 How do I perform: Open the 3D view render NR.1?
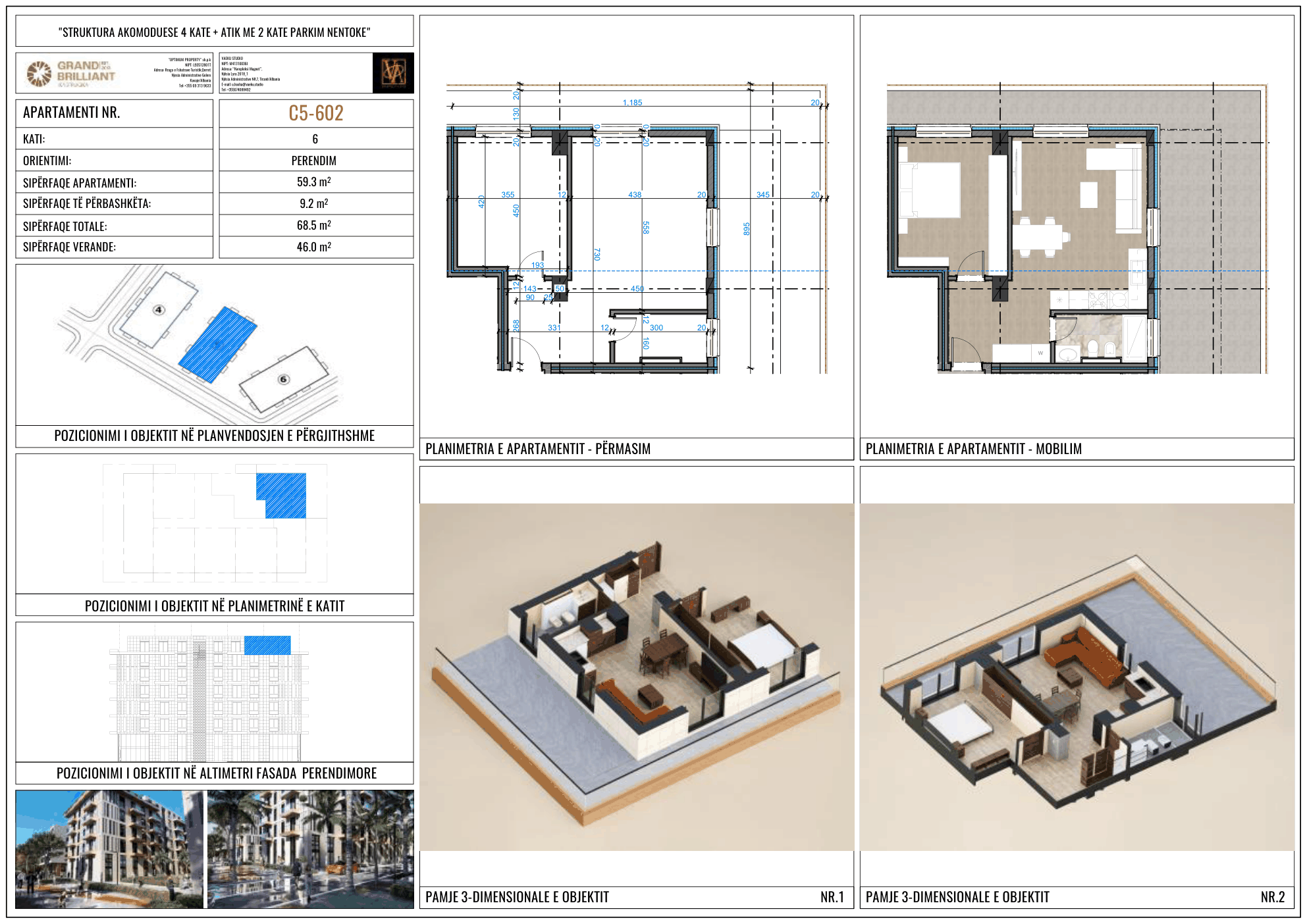637,677
